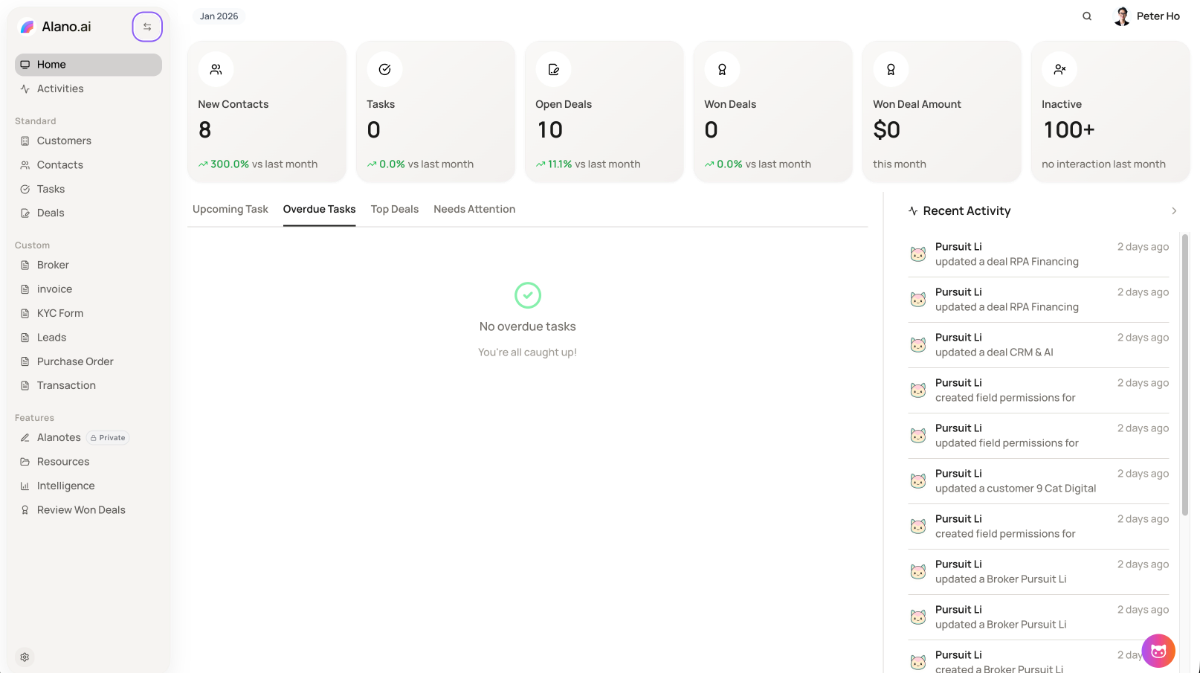Go to Activities in the sidebar
The image size is (1200, 673).
point(60,89)
